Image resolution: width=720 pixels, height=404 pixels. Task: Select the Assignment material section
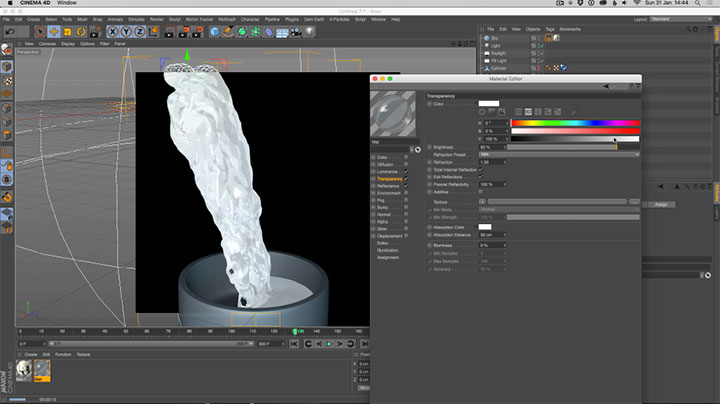[x=388, y=258]
